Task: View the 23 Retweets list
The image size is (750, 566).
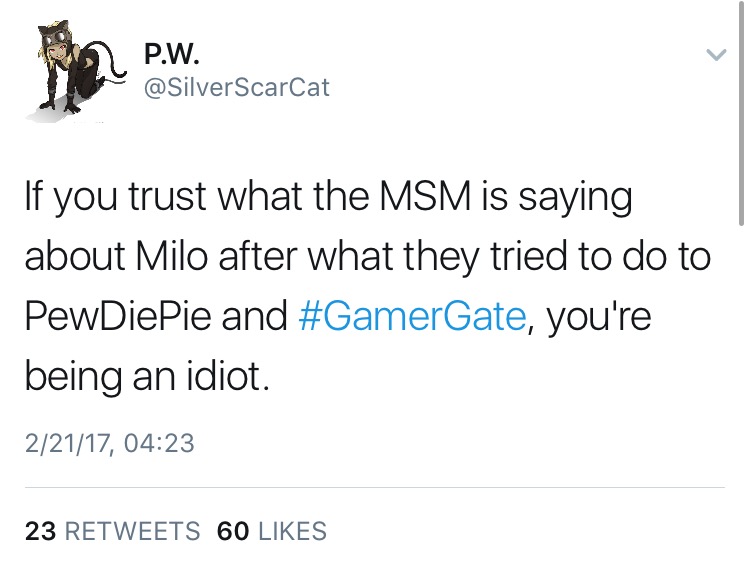Action: click(x=112, y=530)
